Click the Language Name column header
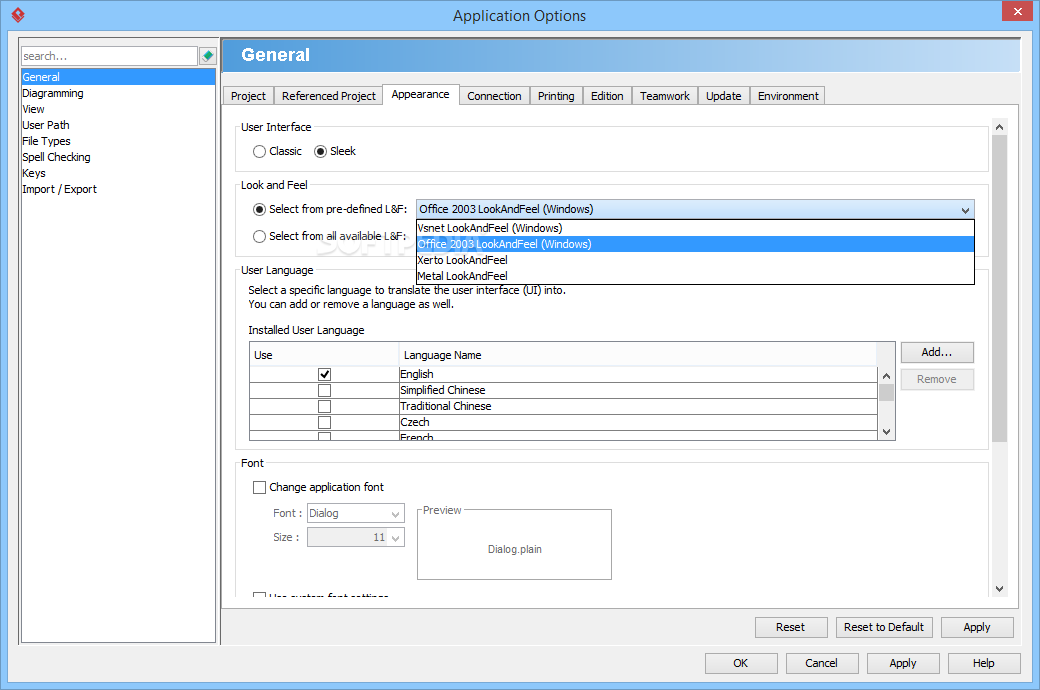This screenshot has width=1040, height=690. (x=637, y=355)
